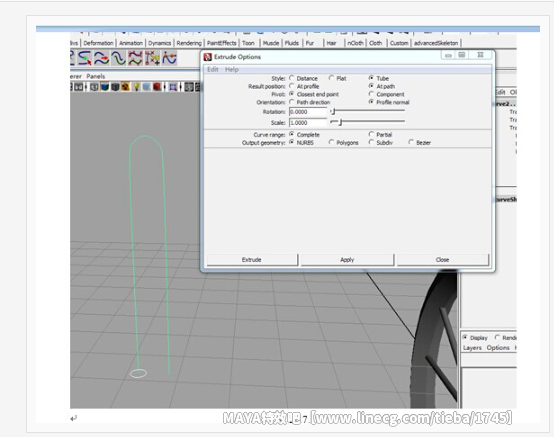Screen dimensions: 554x437
Task: Choose Polygons as output geometry
Action: 331,142
